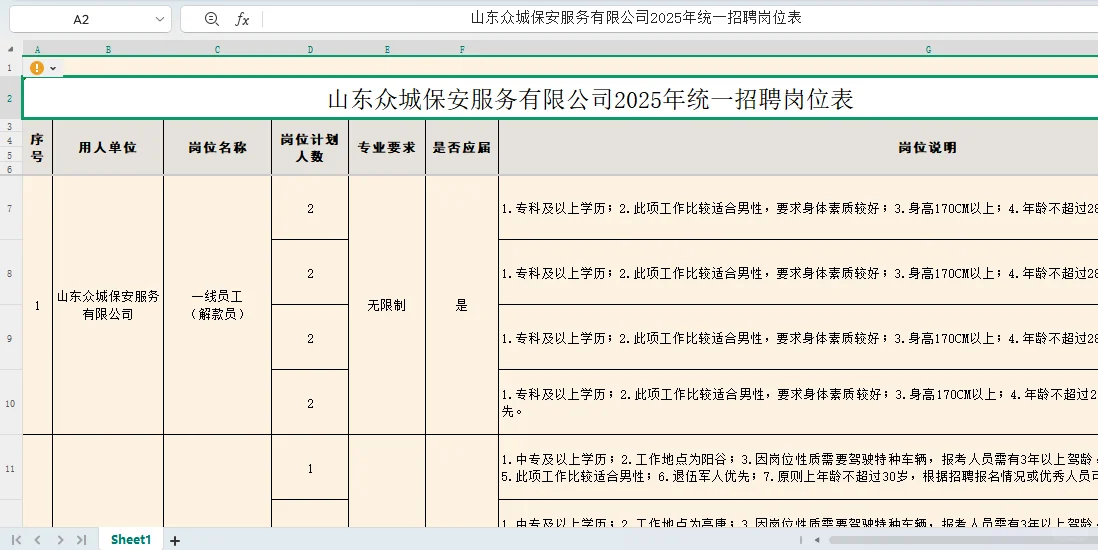Click the 专业要求 header cell

[x=387, y=147]
